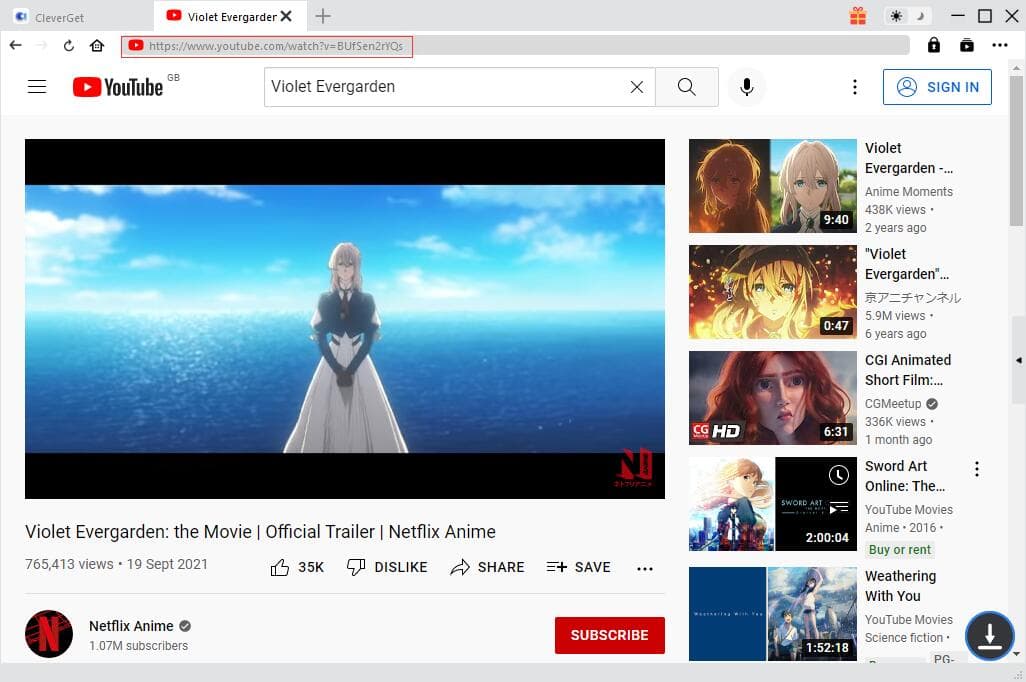Open the gift promotion icon

click(x=858, y=17)
